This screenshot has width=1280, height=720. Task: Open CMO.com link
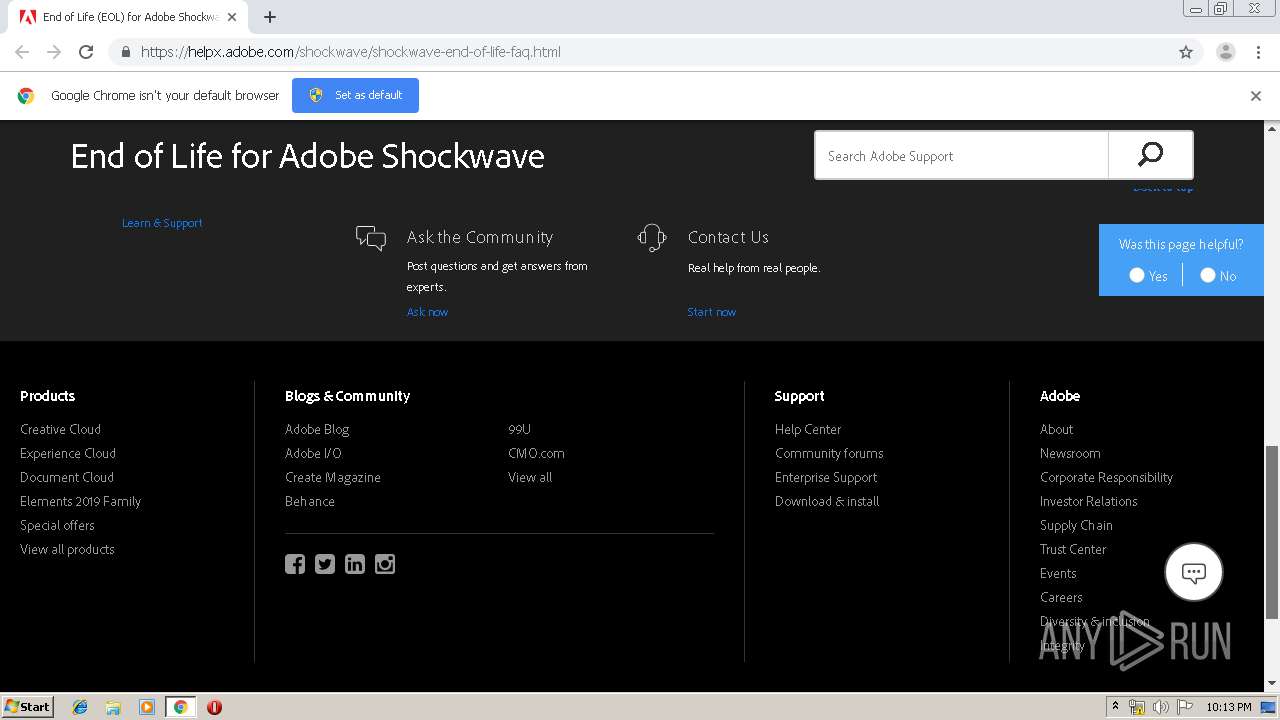tap(536, 453)
